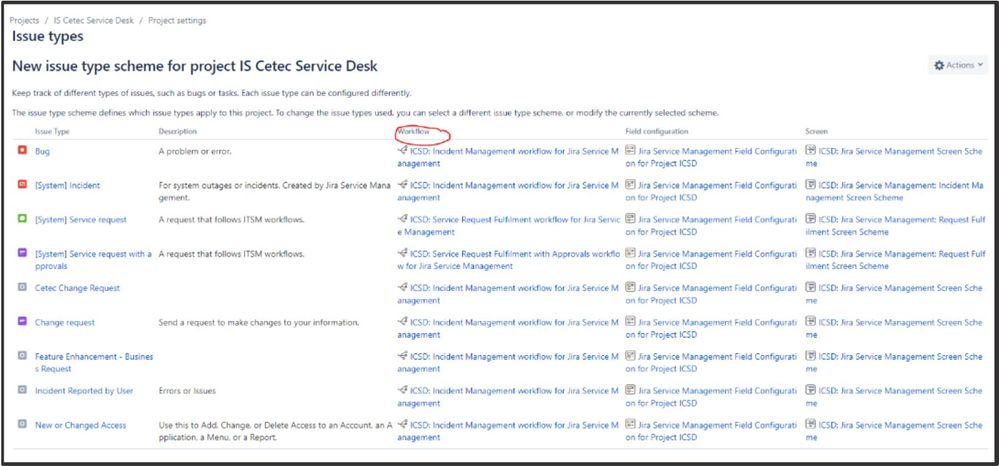Viewport: 999px width, 466px height.
Task: Click the Change request purple icon
Action: 22,322
